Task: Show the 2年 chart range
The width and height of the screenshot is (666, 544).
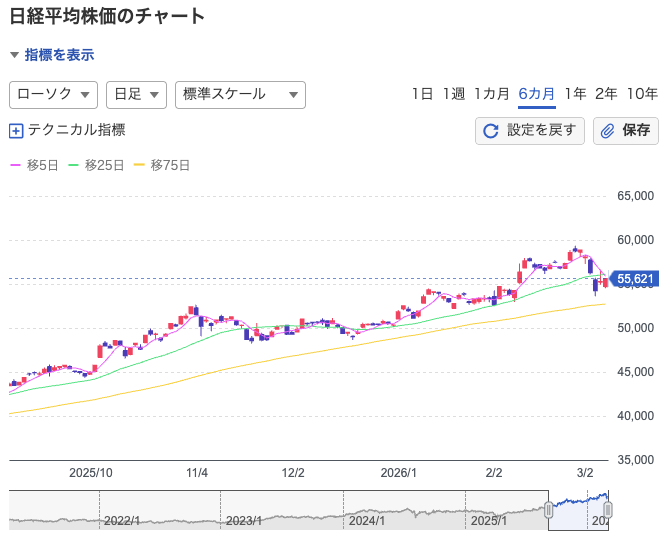Action: pyautogui.click(x=606, y=94)
